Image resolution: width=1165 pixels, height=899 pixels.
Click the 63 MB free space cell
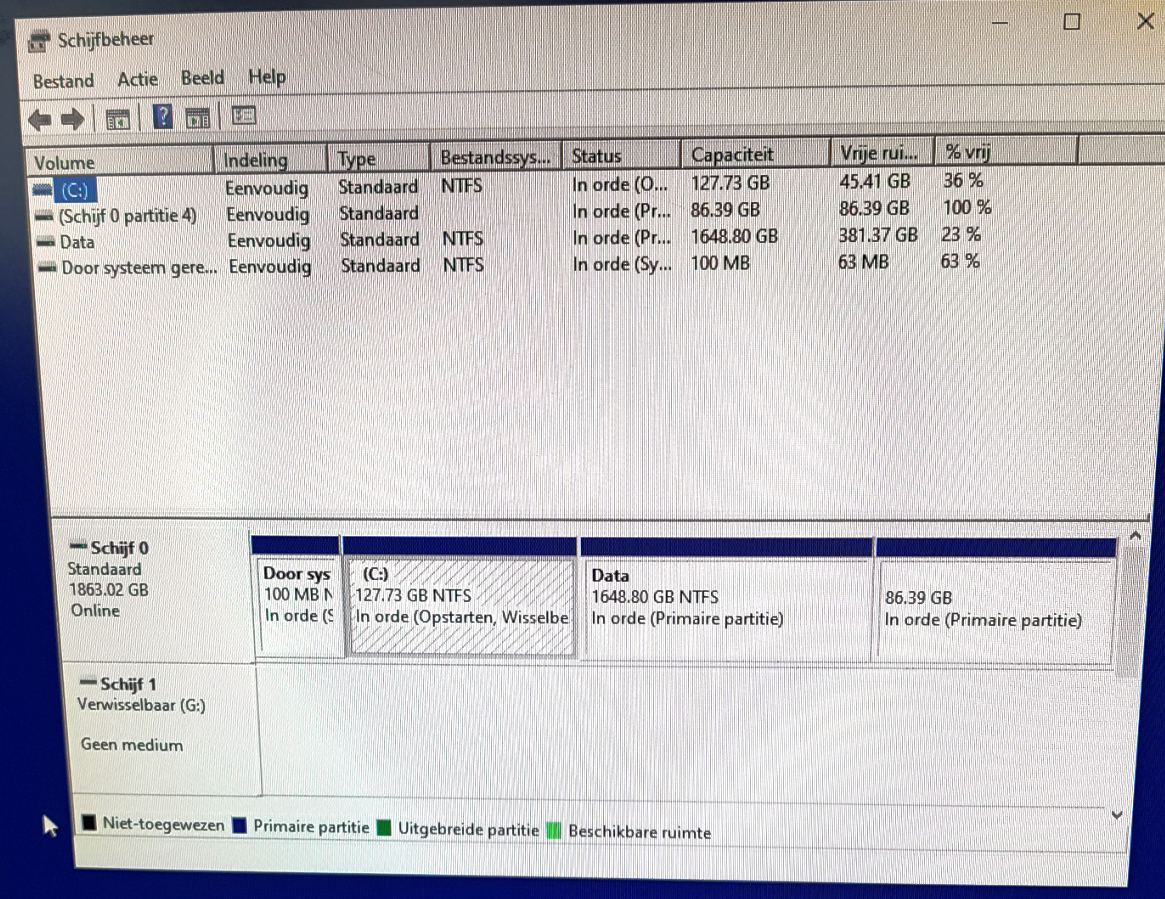point(863,262)
